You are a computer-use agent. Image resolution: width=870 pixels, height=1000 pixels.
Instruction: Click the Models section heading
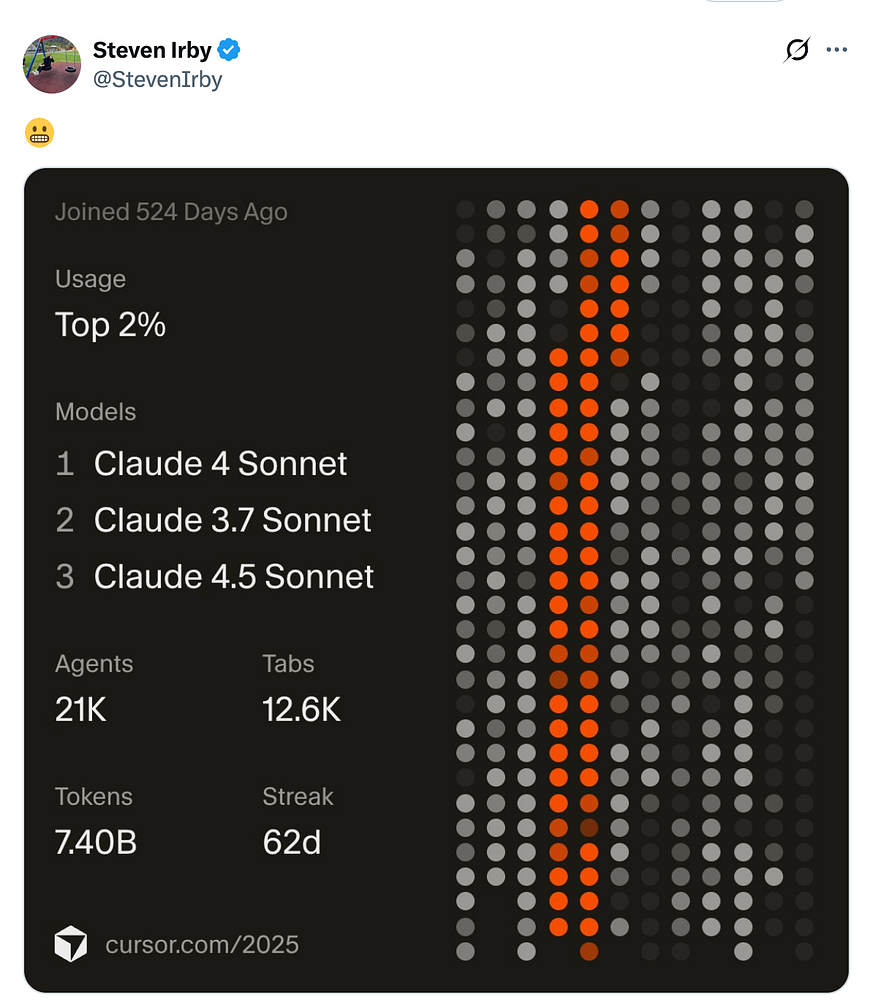(x=95, y=412)
